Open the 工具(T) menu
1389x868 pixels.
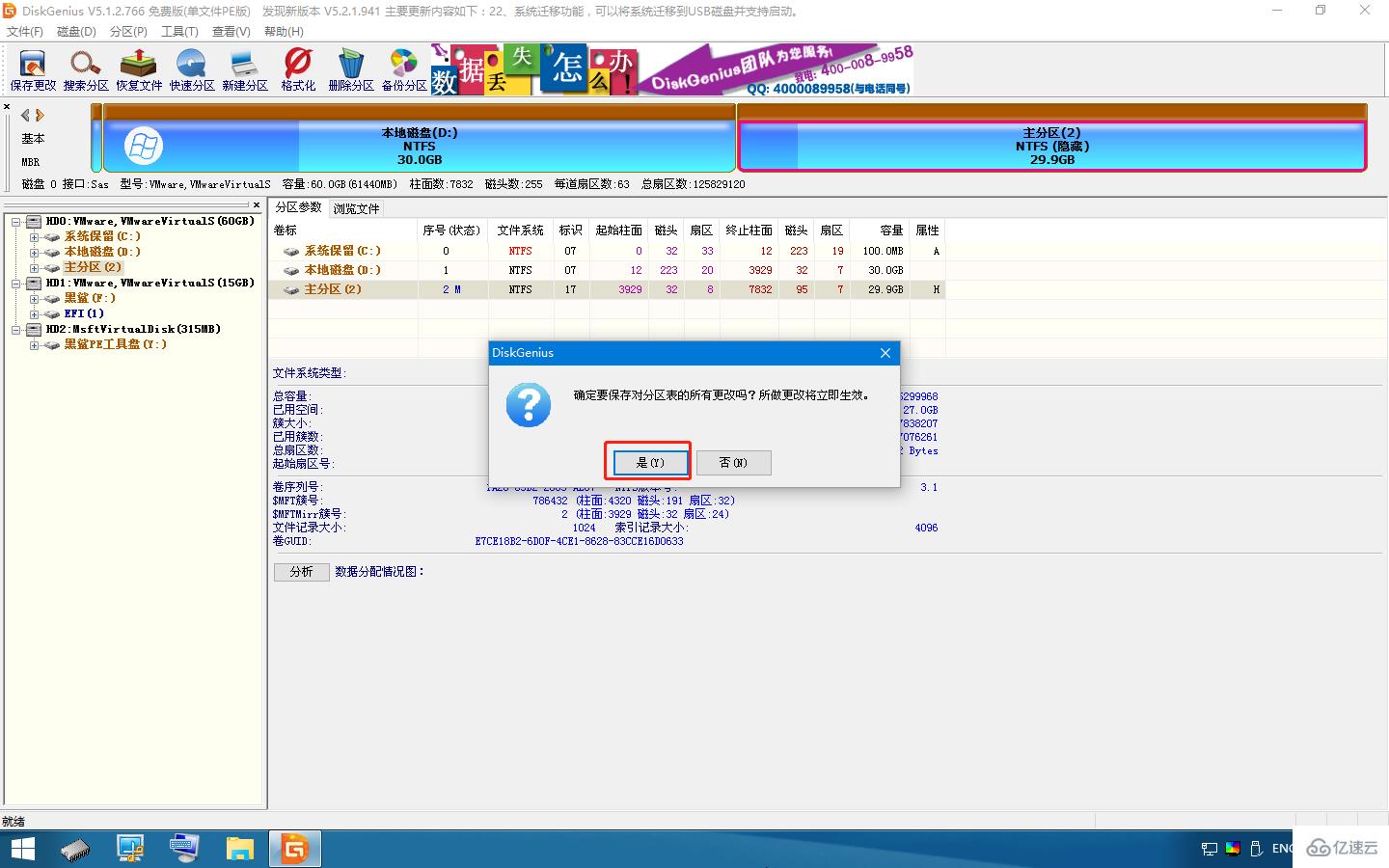click(x=179, y=32)
